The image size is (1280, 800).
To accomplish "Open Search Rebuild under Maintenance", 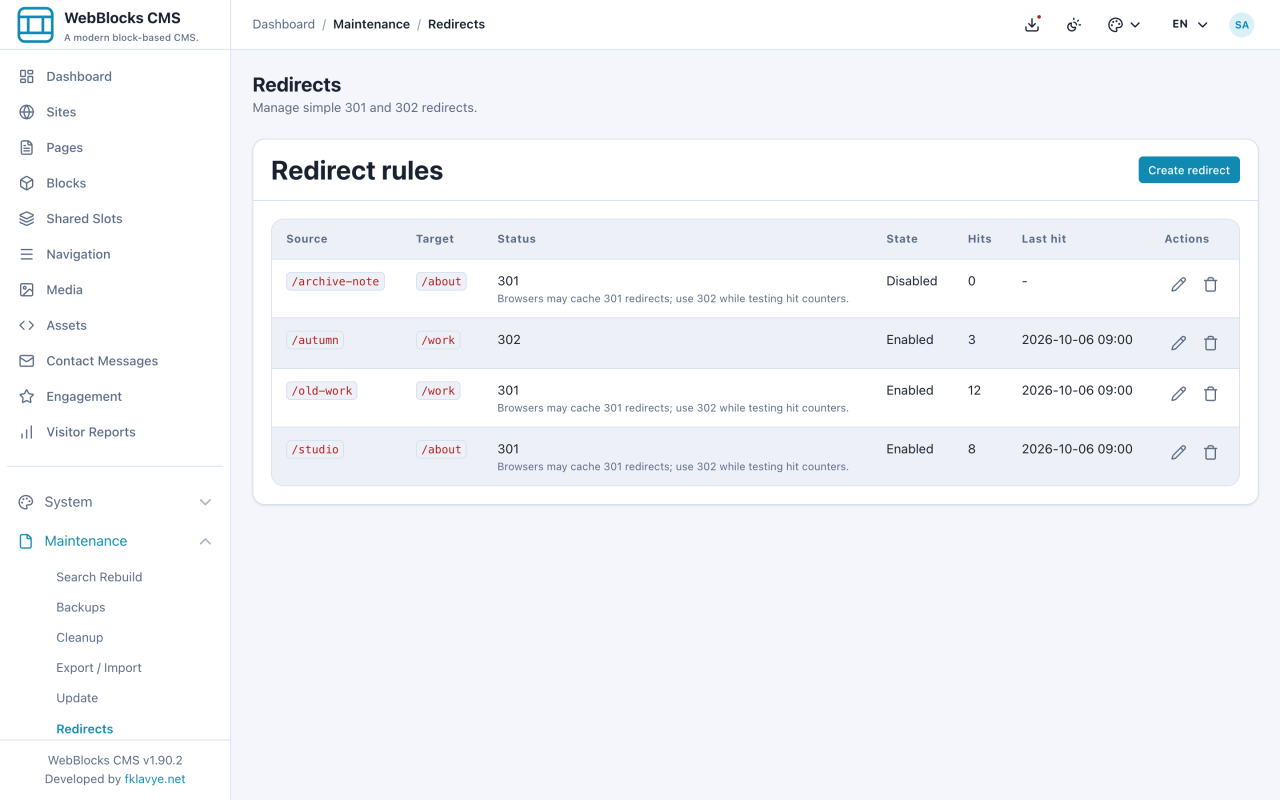I will [99, 577].
